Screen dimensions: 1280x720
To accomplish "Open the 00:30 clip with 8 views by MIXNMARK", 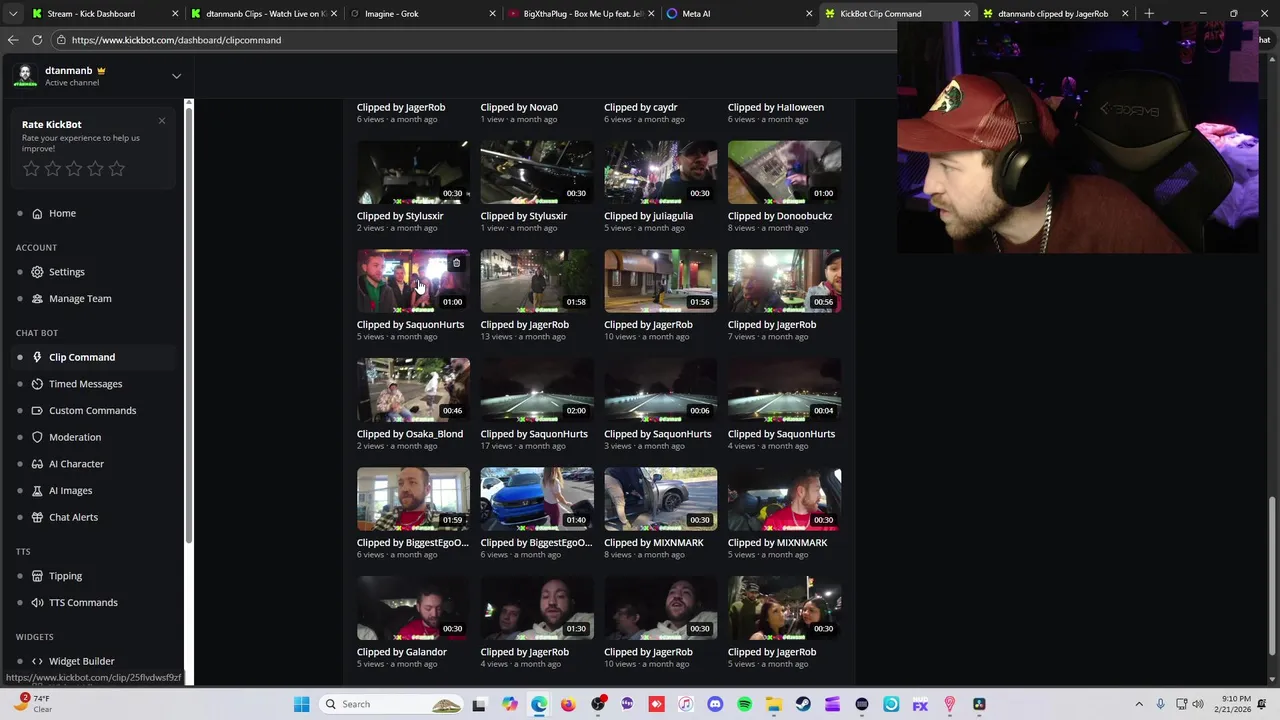I will click(x=660, y=499).
